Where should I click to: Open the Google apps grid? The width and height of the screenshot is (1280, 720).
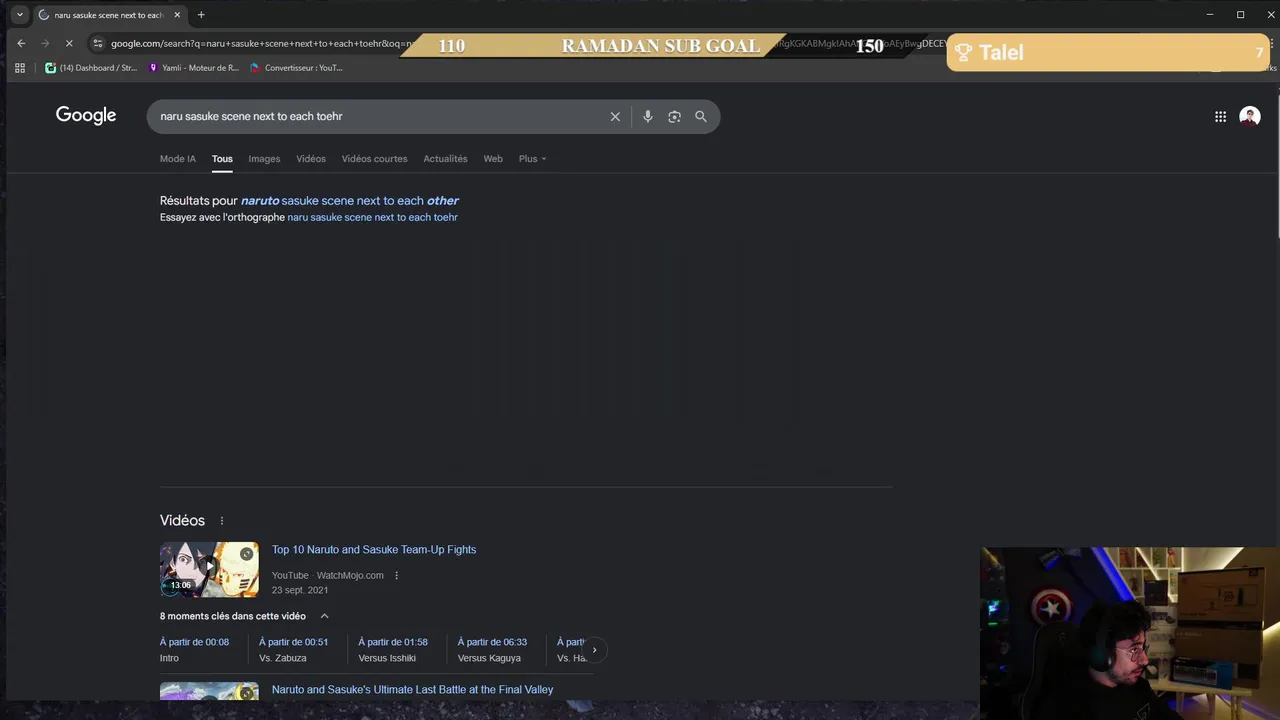1220,117
